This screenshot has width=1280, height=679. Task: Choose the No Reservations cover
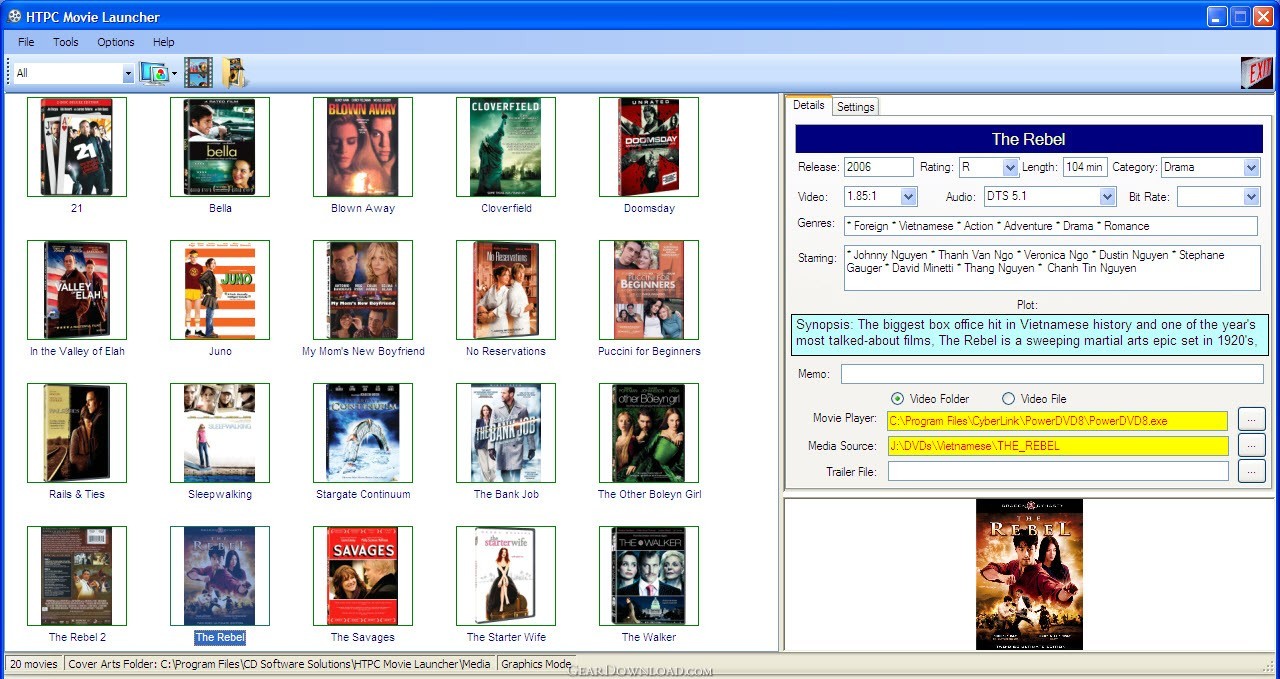(506, 290)
